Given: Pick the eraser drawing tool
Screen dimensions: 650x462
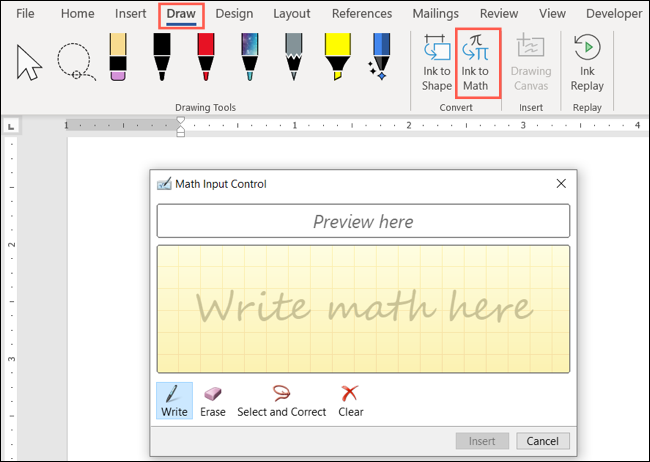Looking at the screenshot, I should [118, 57].
